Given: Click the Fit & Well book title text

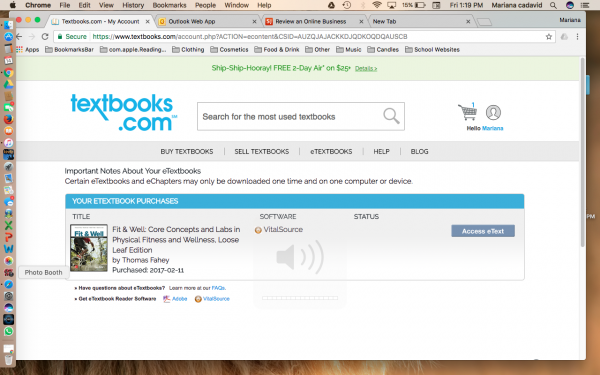Looking at the screenshot, I should click(x=176, y=240).
